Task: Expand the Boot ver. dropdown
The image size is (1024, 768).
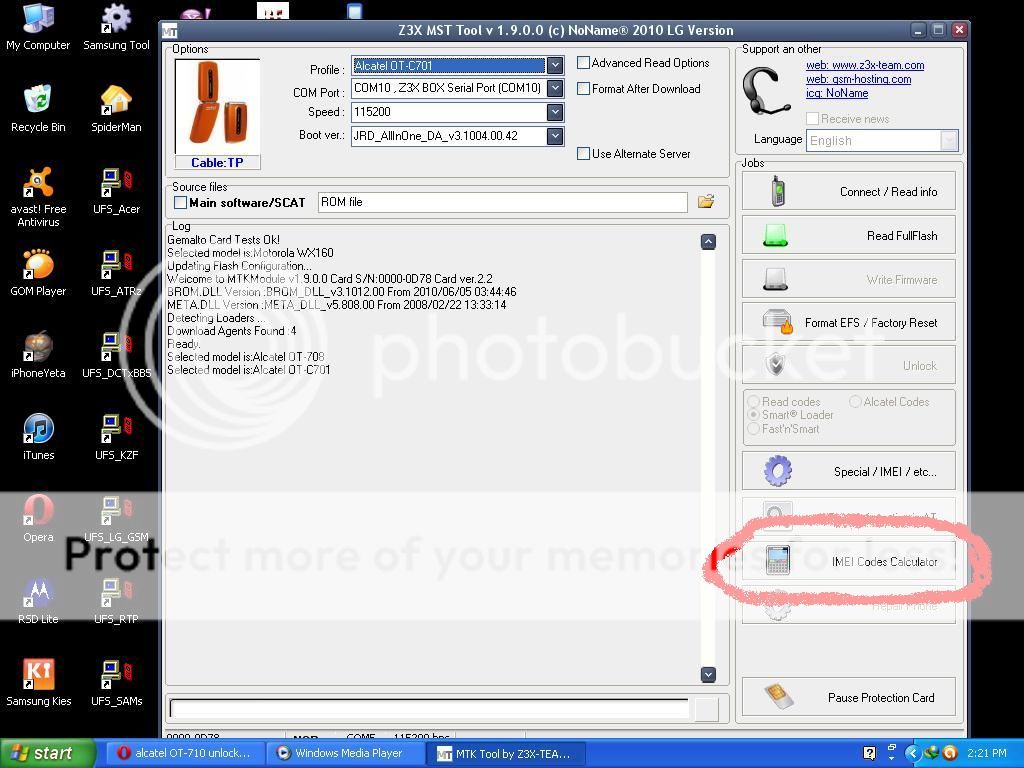Action: pos(554,136)
